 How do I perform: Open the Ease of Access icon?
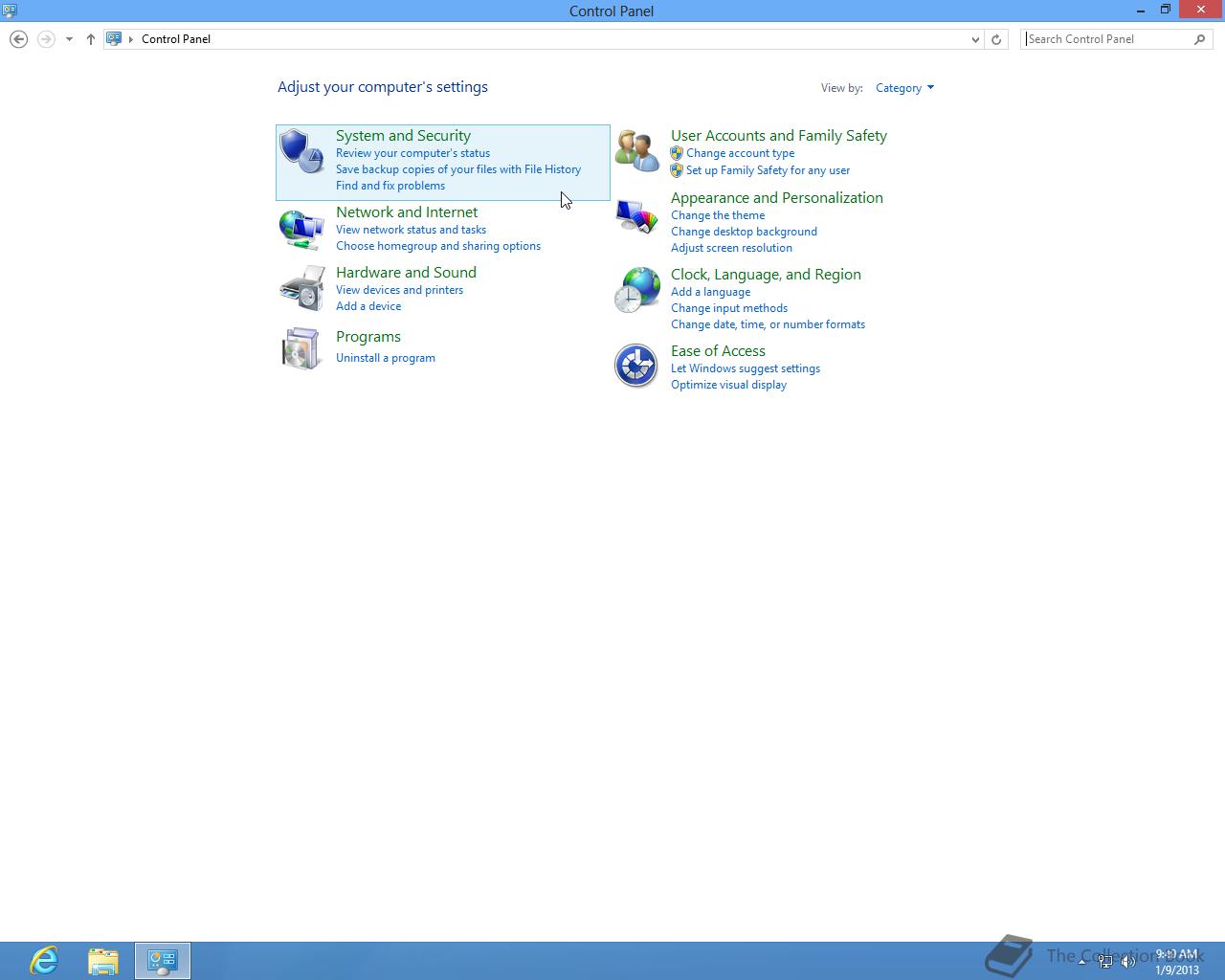(x=636, y=366)
